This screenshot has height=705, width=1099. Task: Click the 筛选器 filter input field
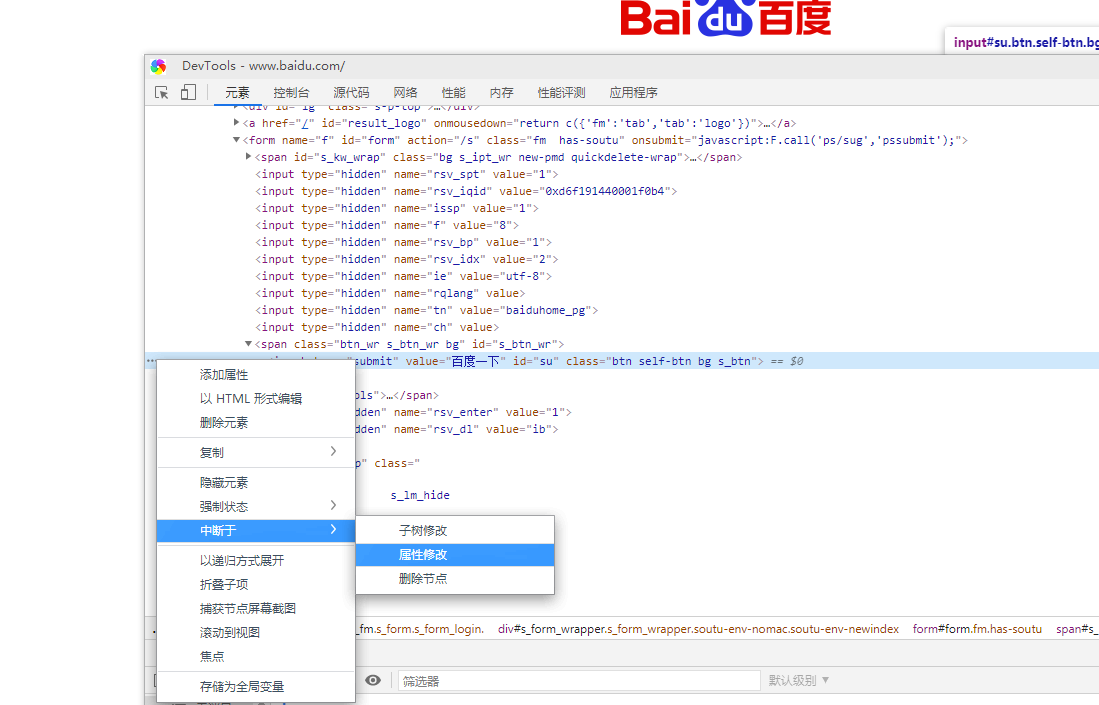point(579,680)
